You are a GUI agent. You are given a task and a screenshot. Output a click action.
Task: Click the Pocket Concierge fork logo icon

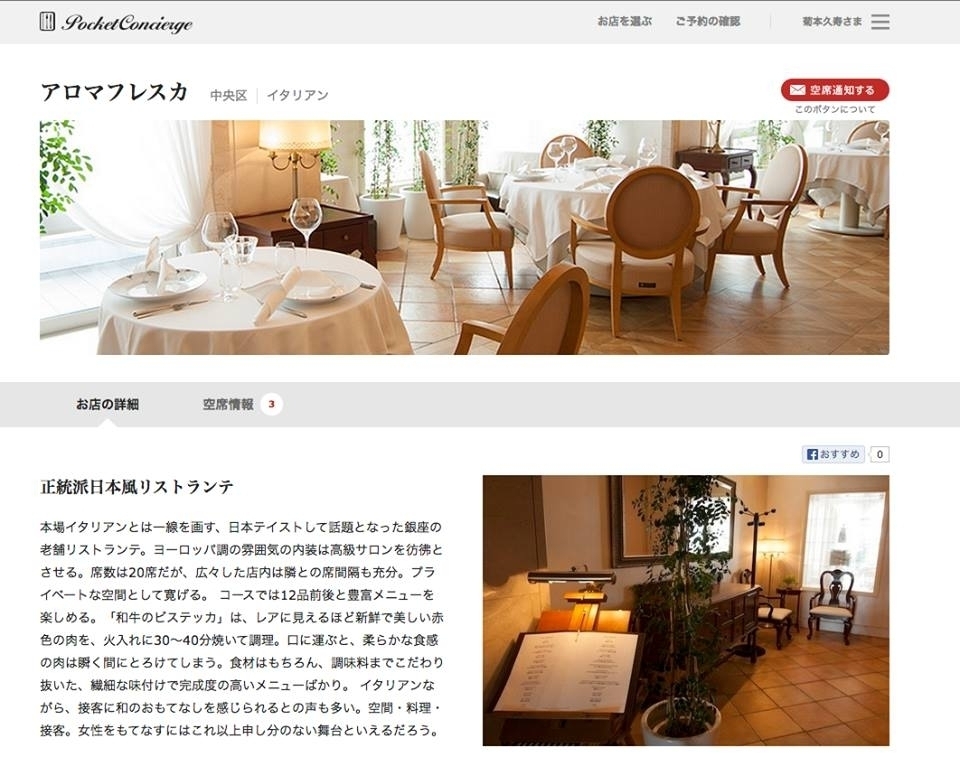coord(47,21)
